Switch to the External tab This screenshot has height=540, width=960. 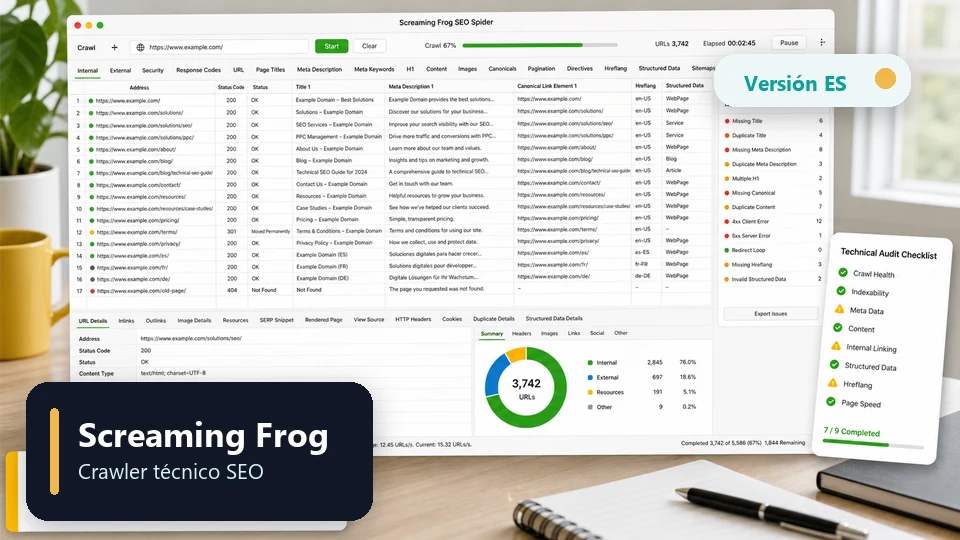coord(121,70)
